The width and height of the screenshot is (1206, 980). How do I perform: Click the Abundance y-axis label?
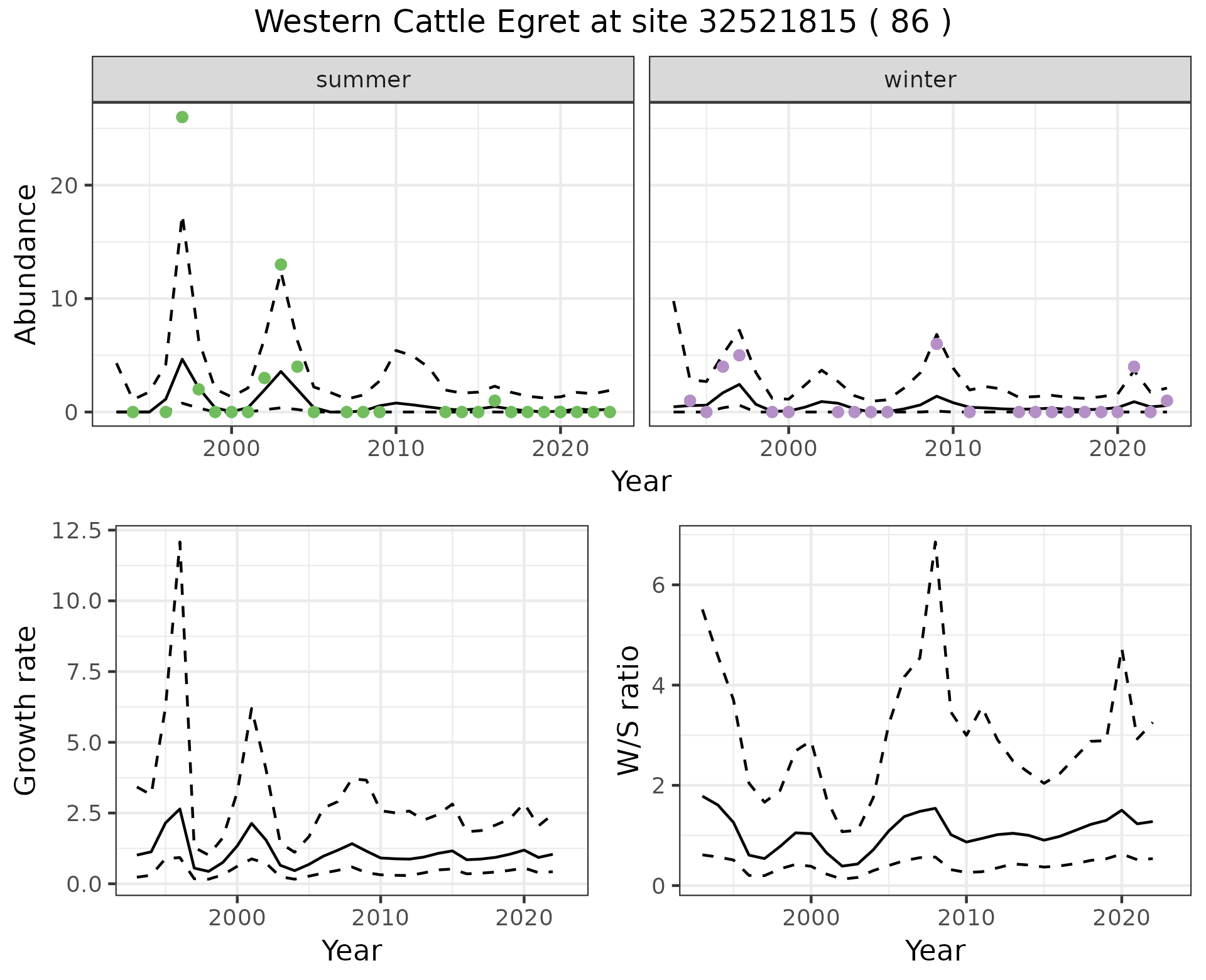[x=26, y=264]
